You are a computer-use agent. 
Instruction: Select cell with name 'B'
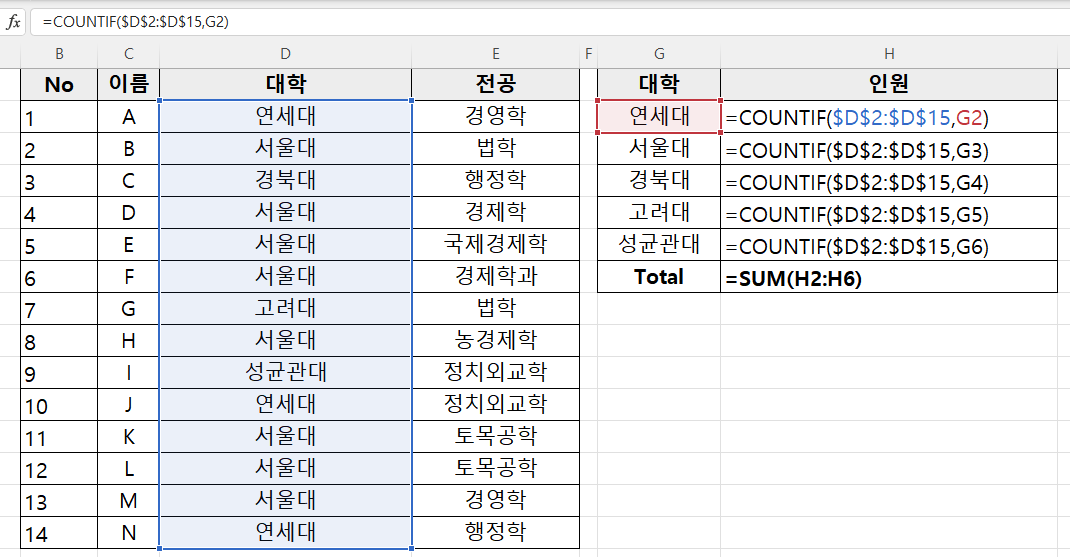[x=128, y=149]
